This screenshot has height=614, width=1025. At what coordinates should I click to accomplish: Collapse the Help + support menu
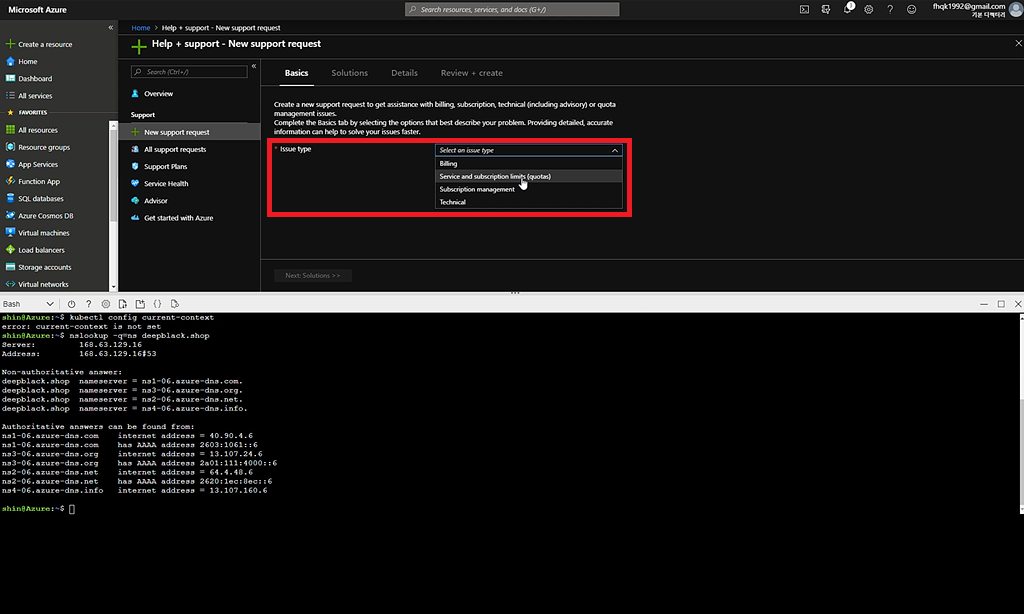click(x=254, y=66)
